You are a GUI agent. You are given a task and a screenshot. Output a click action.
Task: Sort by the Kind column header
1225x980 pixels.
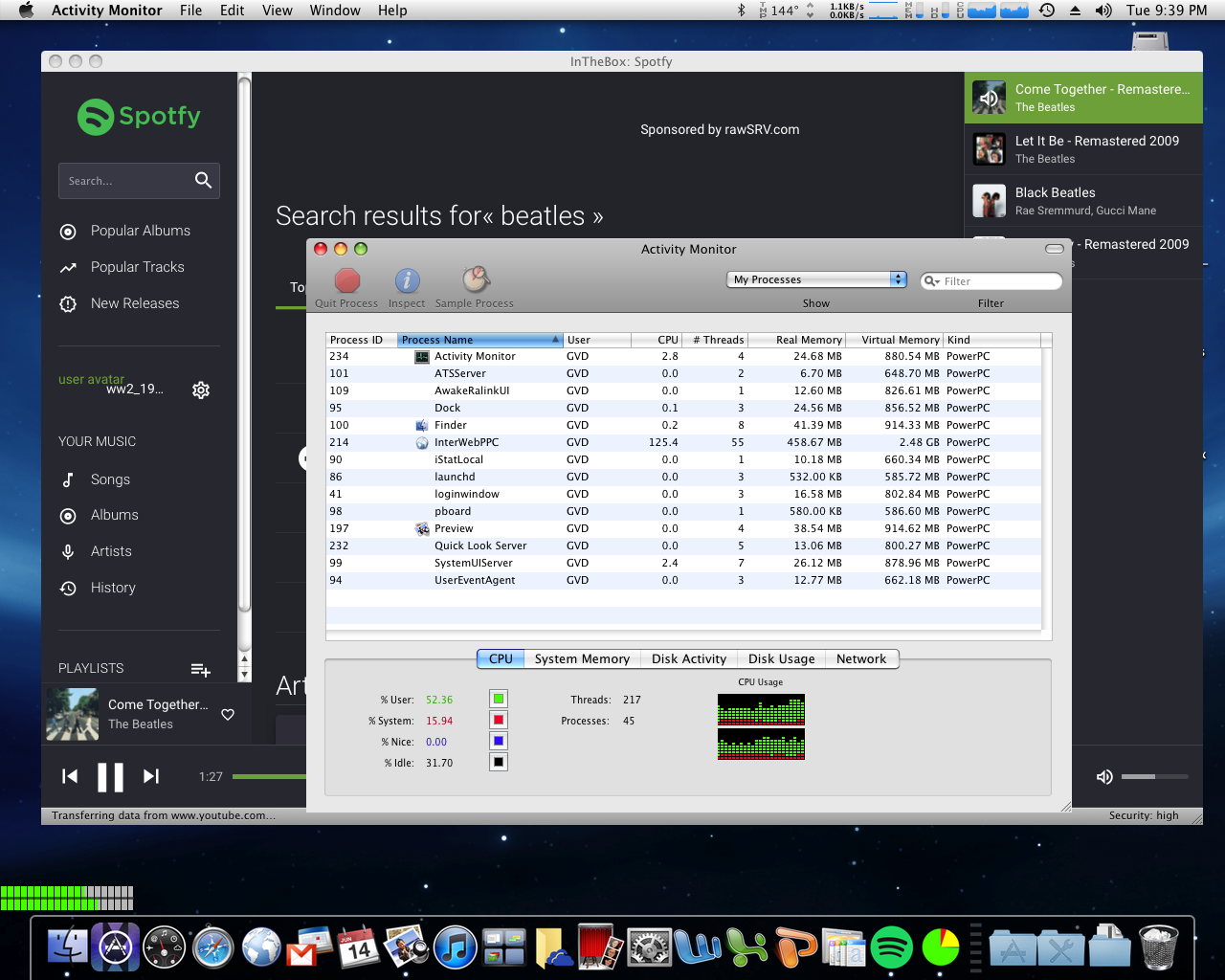(991, 340)
